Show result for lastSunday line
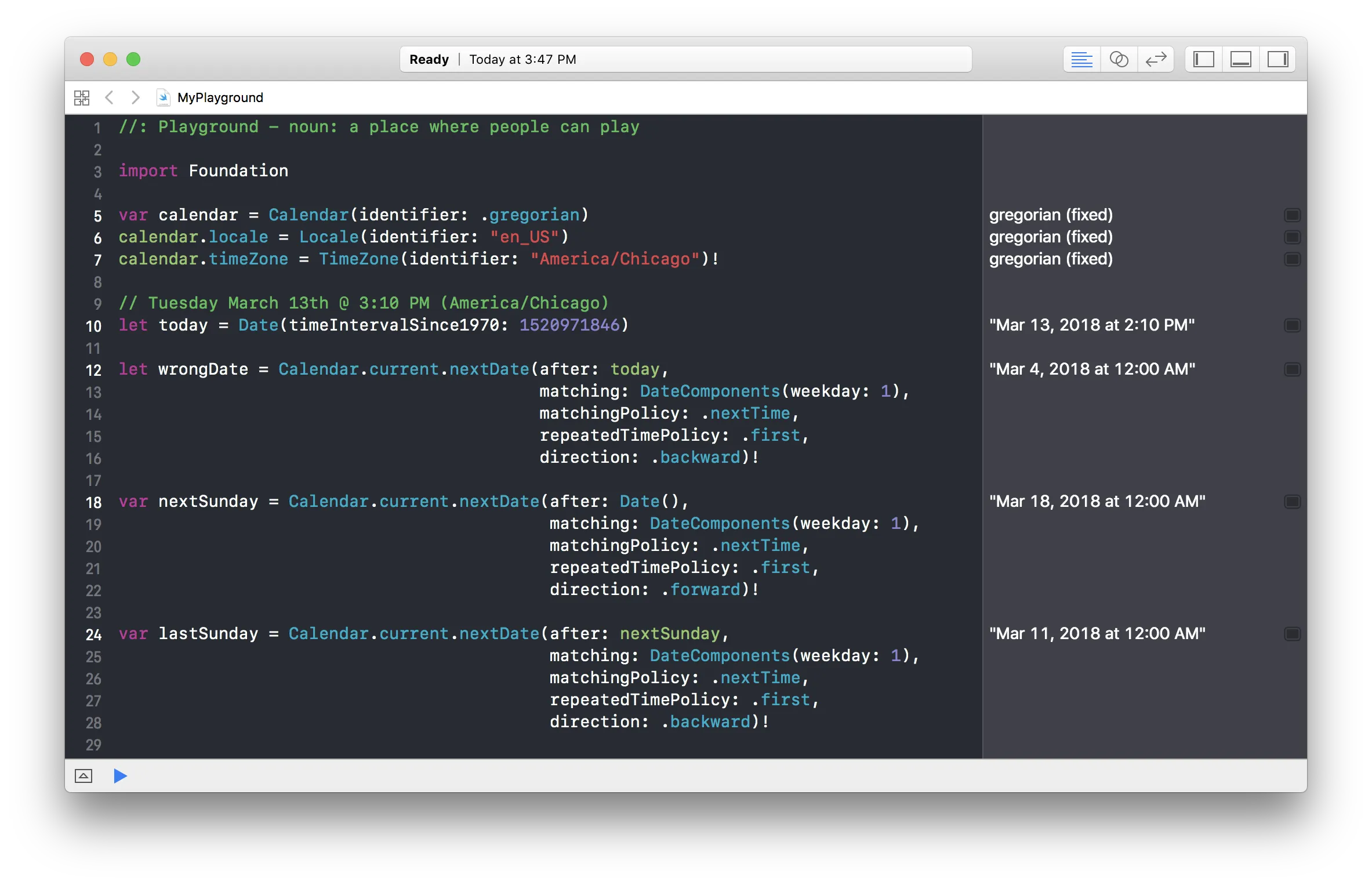The image size is (1372, 885). 1293,634
